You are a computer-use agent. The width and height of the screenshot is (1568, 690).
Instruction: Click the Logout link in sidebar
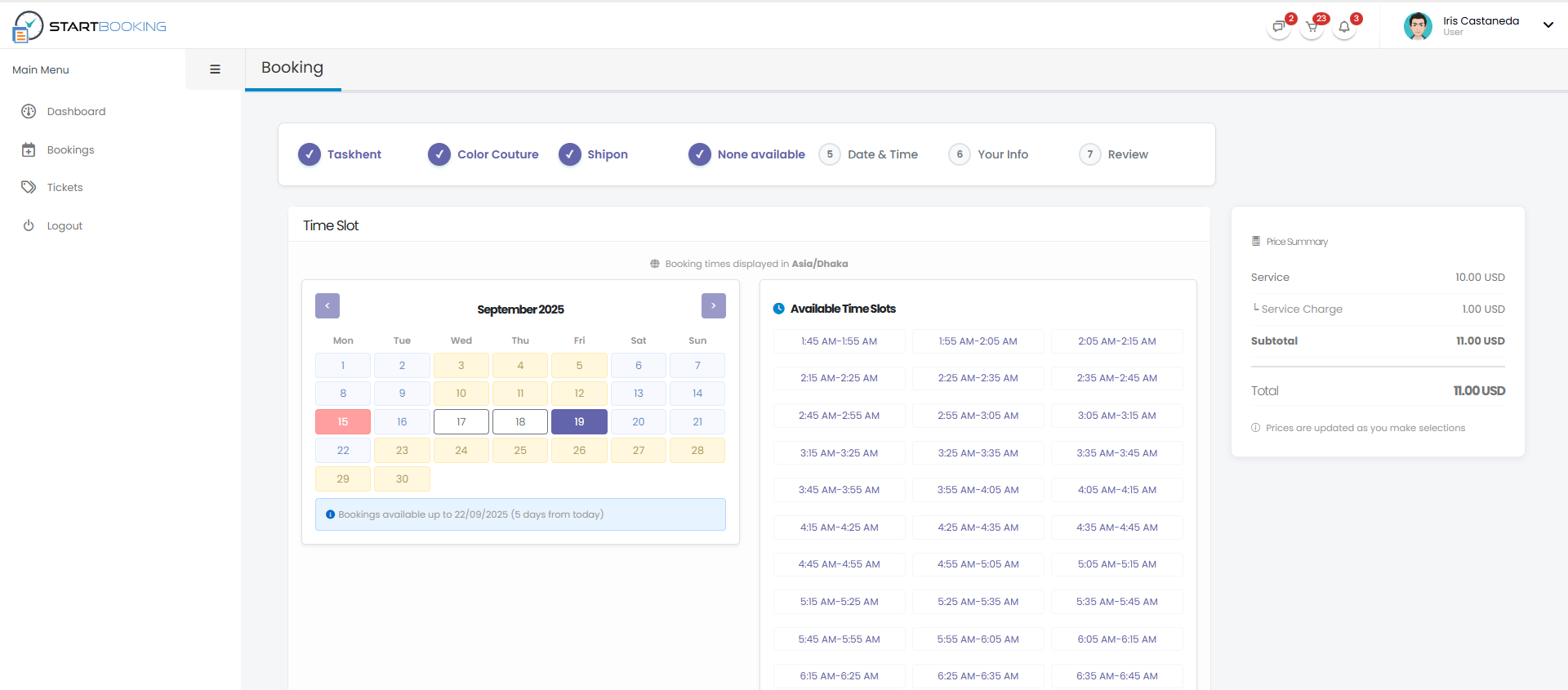pyautogui.click(x=65, y=226)
